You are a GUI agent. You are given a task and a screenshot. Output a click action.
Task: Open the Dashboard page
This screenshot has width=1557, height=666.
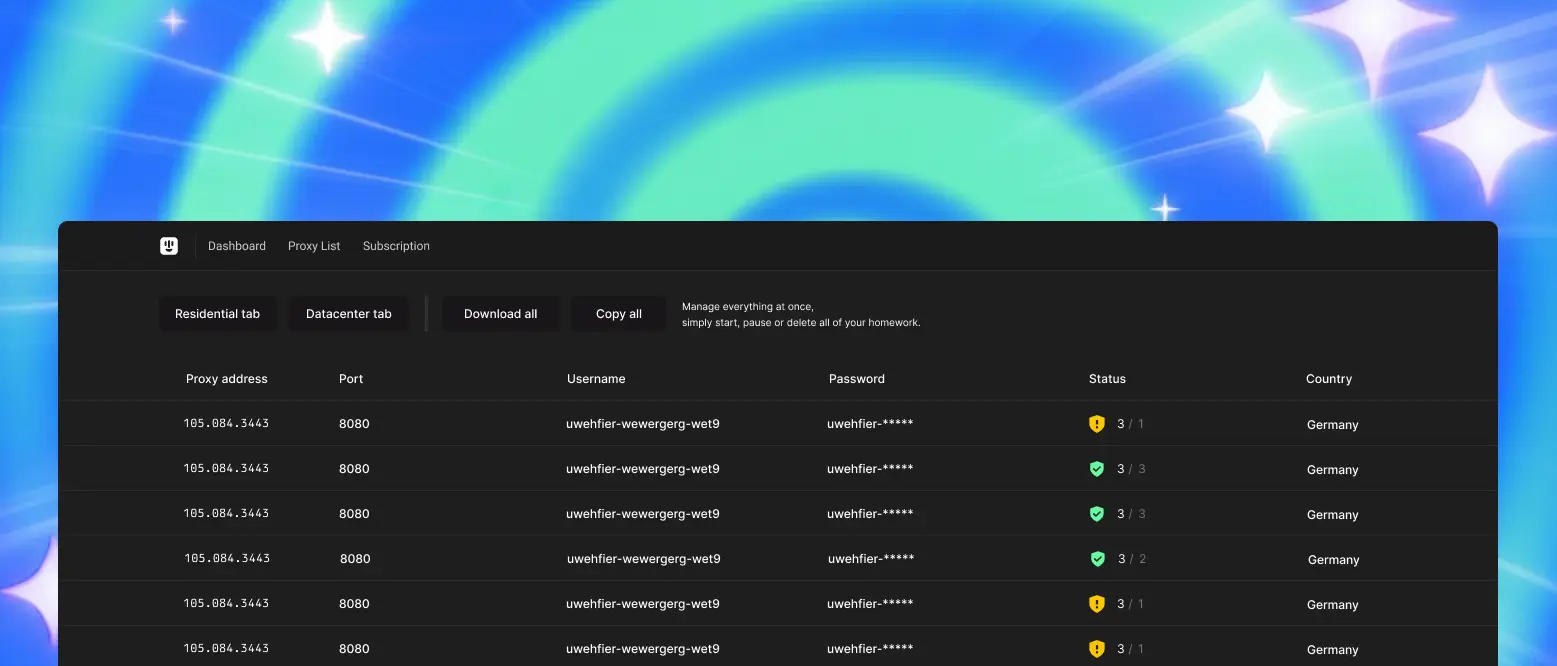(236, 245)
